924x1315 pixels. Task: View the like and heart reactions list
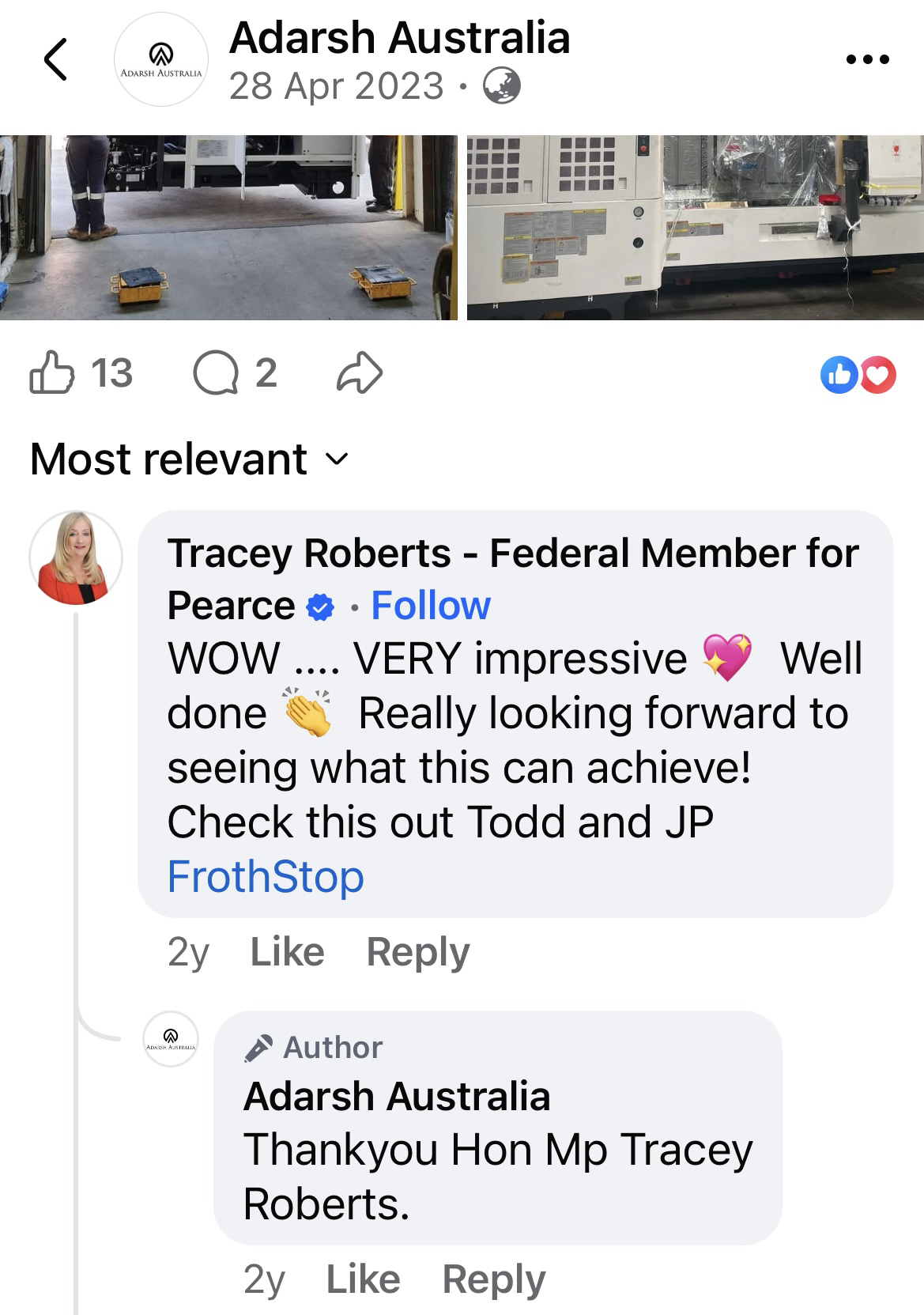(858, 374)
